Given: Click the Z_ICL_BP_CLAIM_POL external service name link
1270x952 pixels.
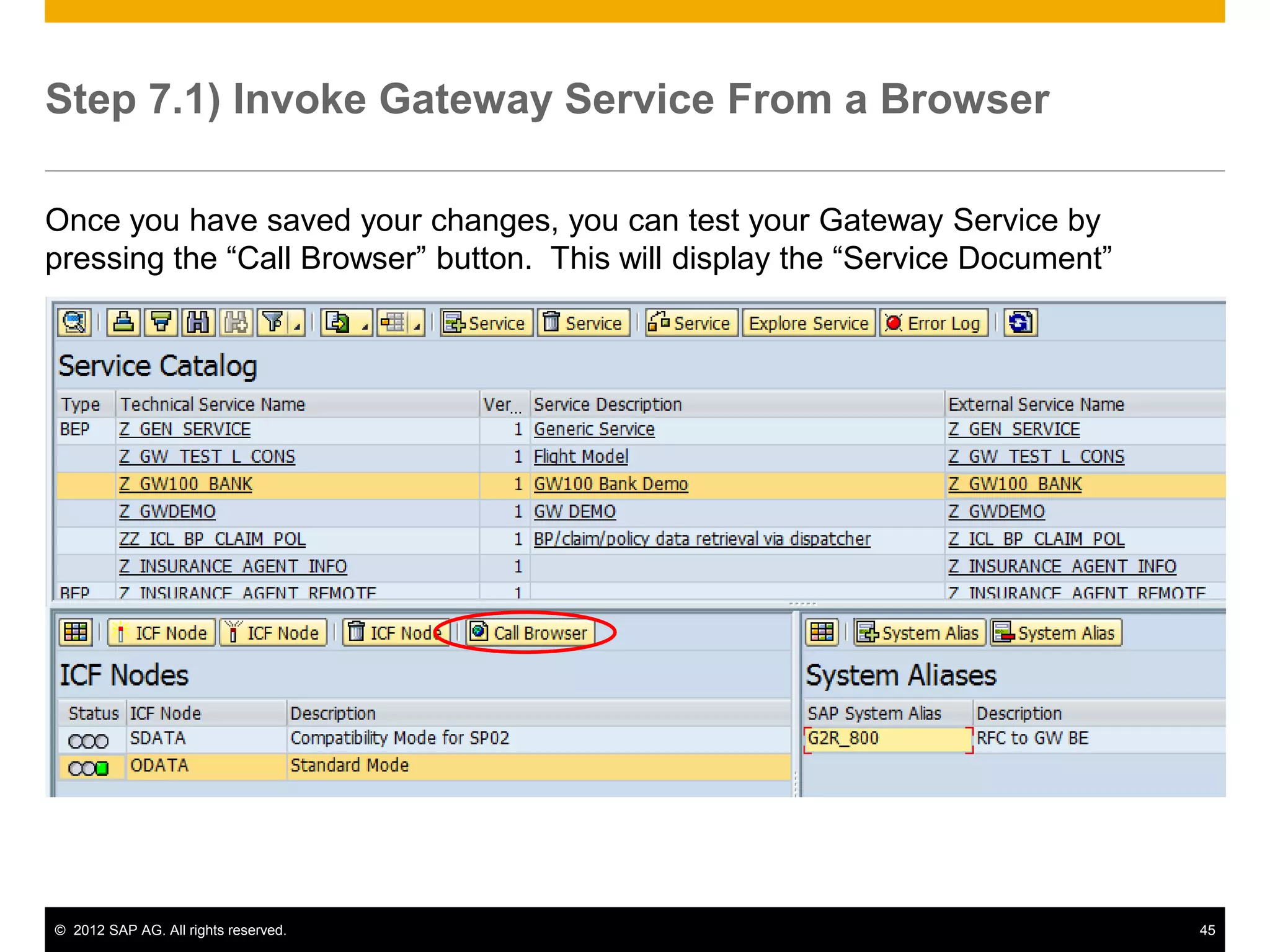Looking at the screenshot, I should [1036, 539].
